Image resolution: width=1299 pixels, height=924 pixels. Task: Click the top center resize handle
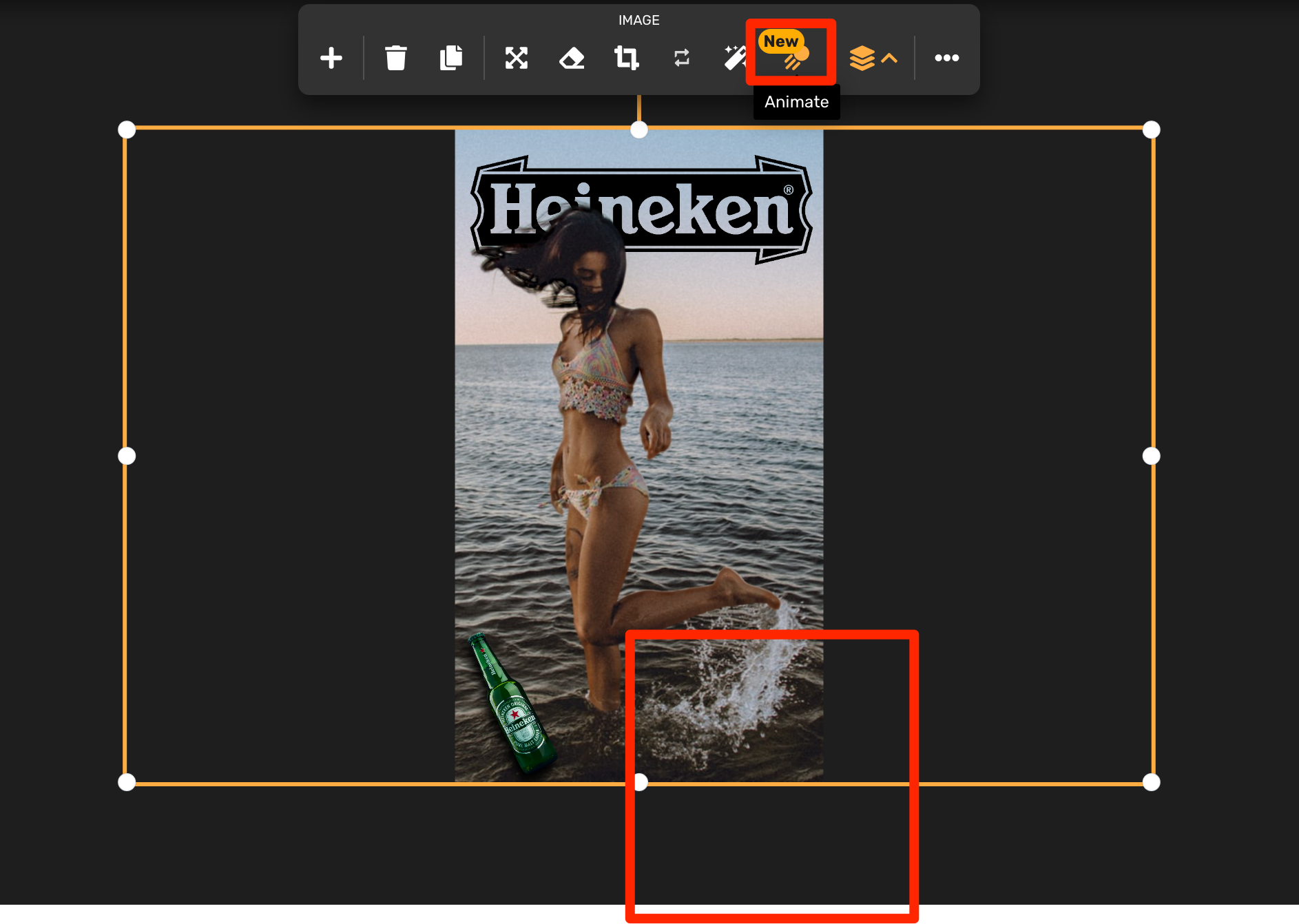639,129
